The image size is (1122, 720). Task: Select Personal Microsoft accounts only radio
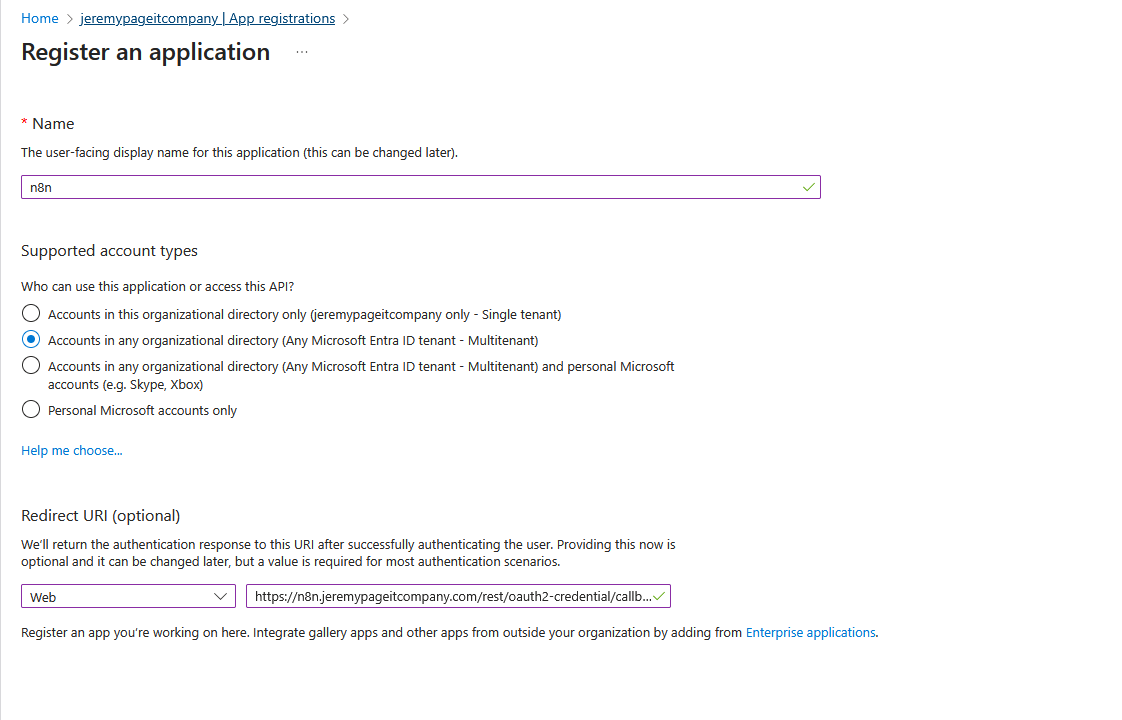(x=31, y=410)
